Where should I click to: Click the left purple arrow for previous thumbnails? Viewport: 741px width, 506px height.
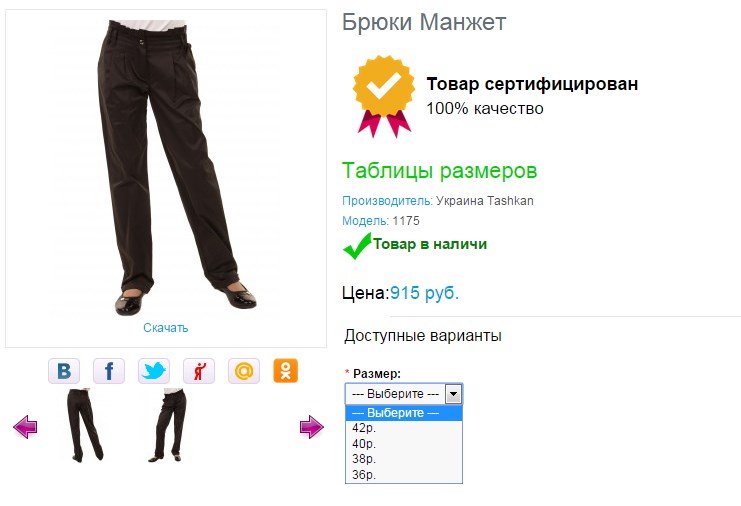tap(26, 427)
